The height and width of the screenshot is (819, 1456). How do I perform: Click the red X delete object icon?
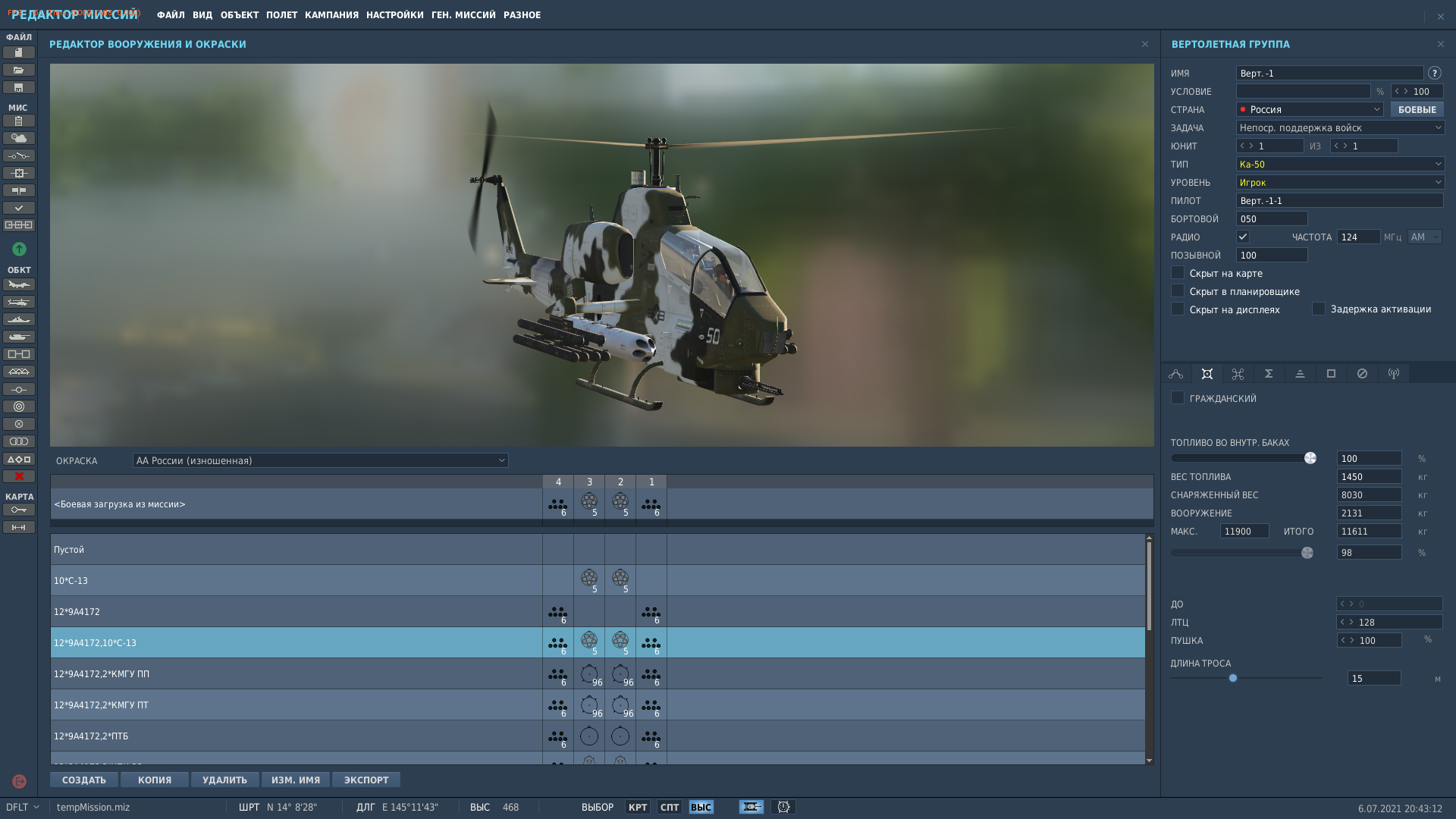[19, 476]
